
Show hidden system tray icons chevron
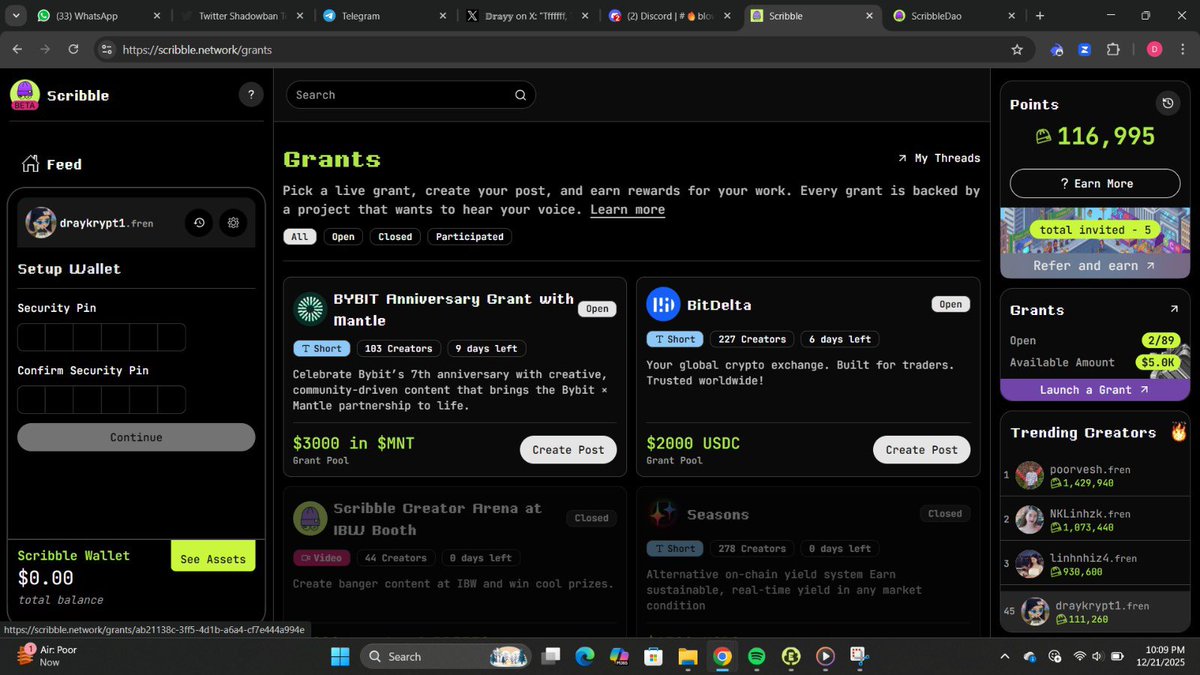(x=1004, y=656)
